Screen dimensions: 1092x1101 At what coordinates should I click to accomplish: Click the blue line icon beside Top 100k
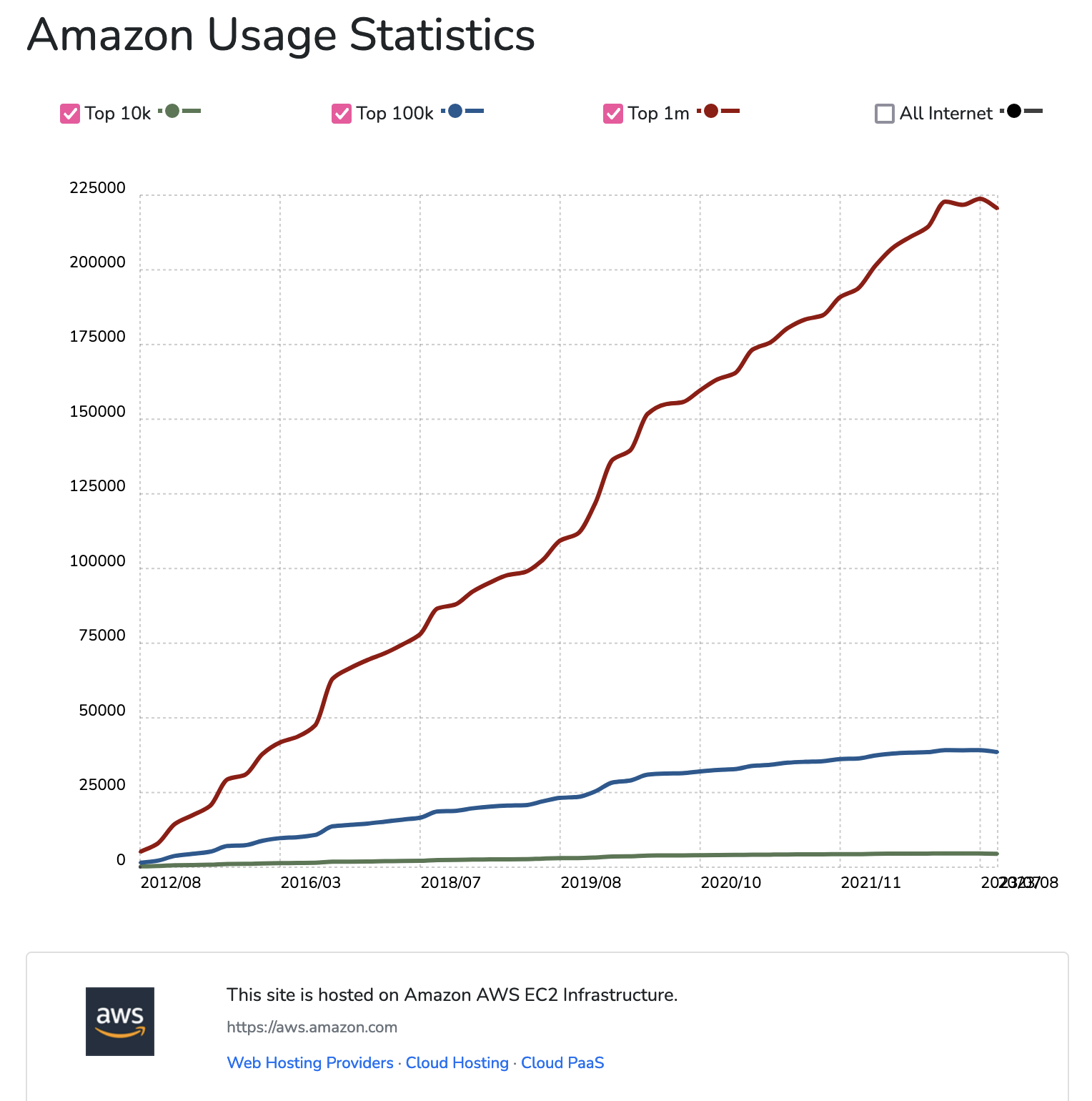pyautogui.click(x=473, y=112)
